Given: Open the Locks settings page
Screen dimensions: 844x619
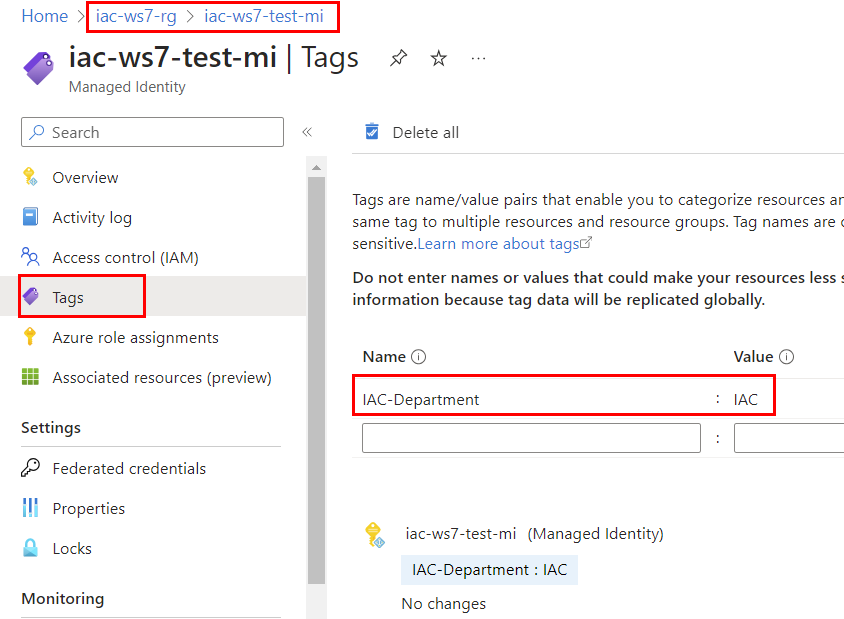Looking at the screenshot, I should coord(72,549).
